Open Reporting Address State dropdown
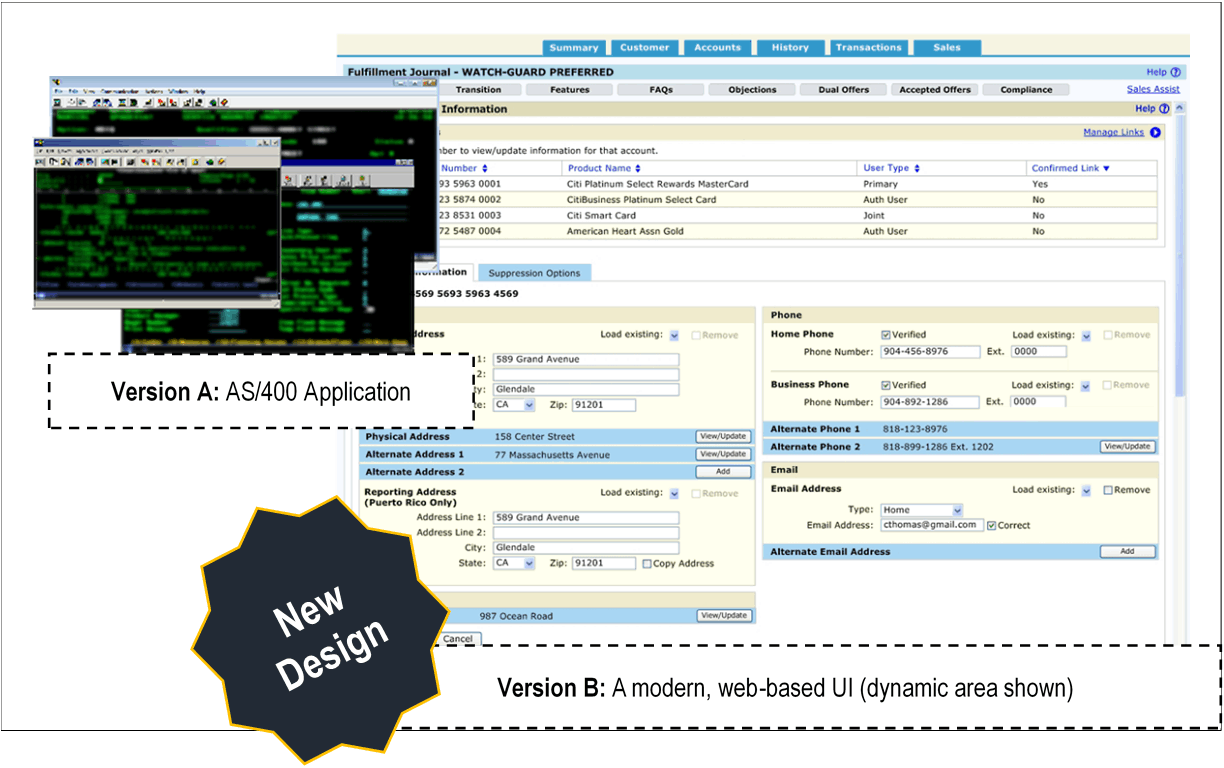1224x768 pixels. [514, 563]
